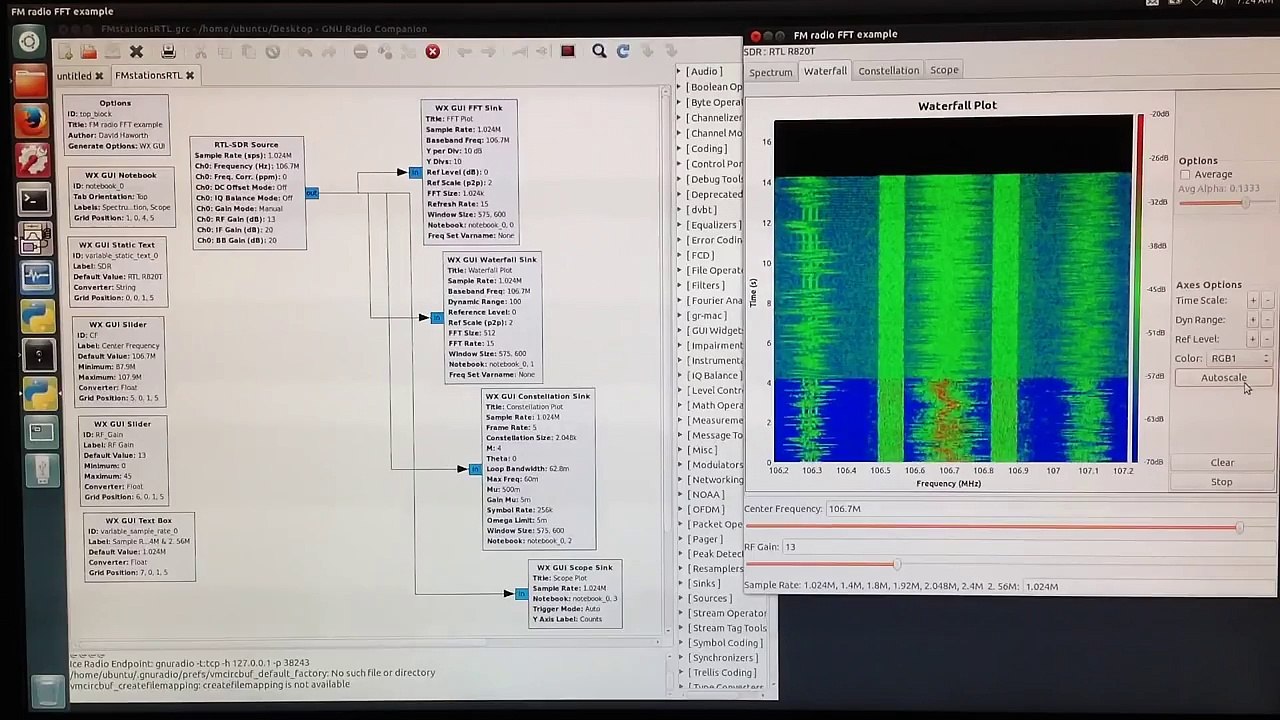1280x720 pixels.
Task: Decrease Ref Level with minus button
Action: (x=1268, y=339)
